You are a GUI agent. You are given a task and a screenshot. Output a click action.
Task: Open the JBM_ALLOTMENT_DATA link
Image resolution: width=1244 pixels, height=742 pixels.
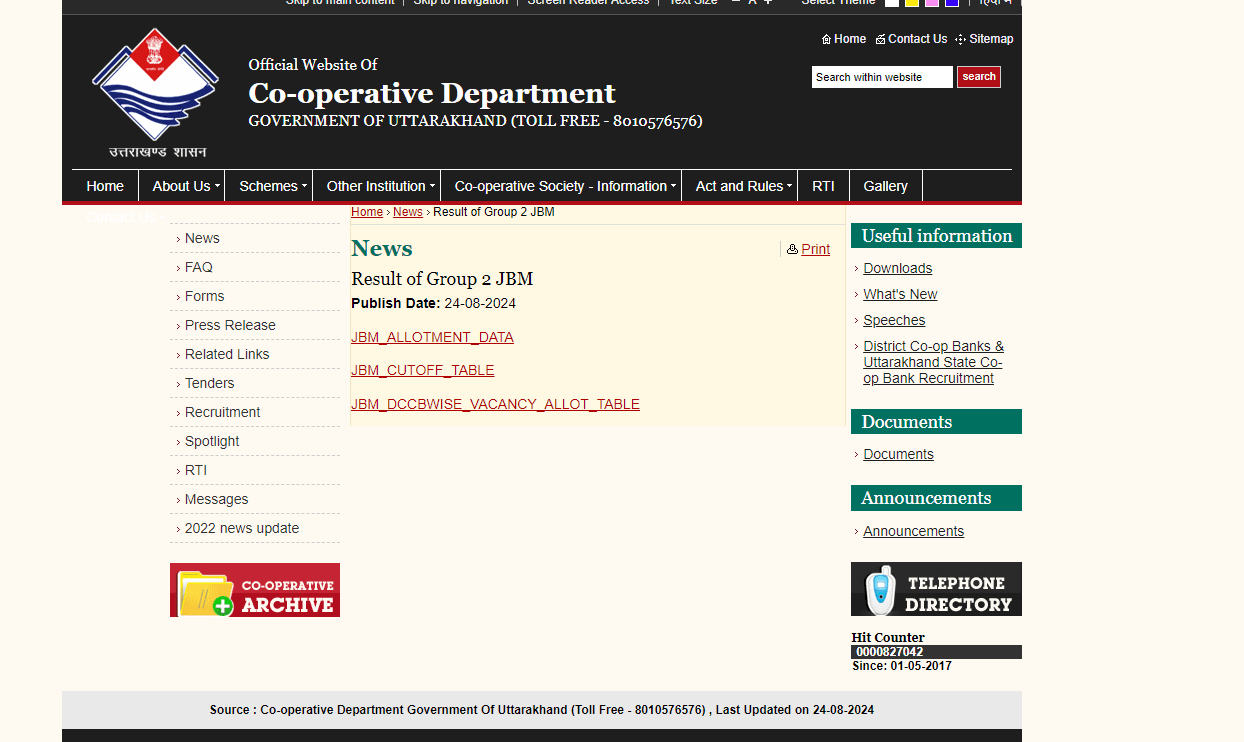point(432,337)
